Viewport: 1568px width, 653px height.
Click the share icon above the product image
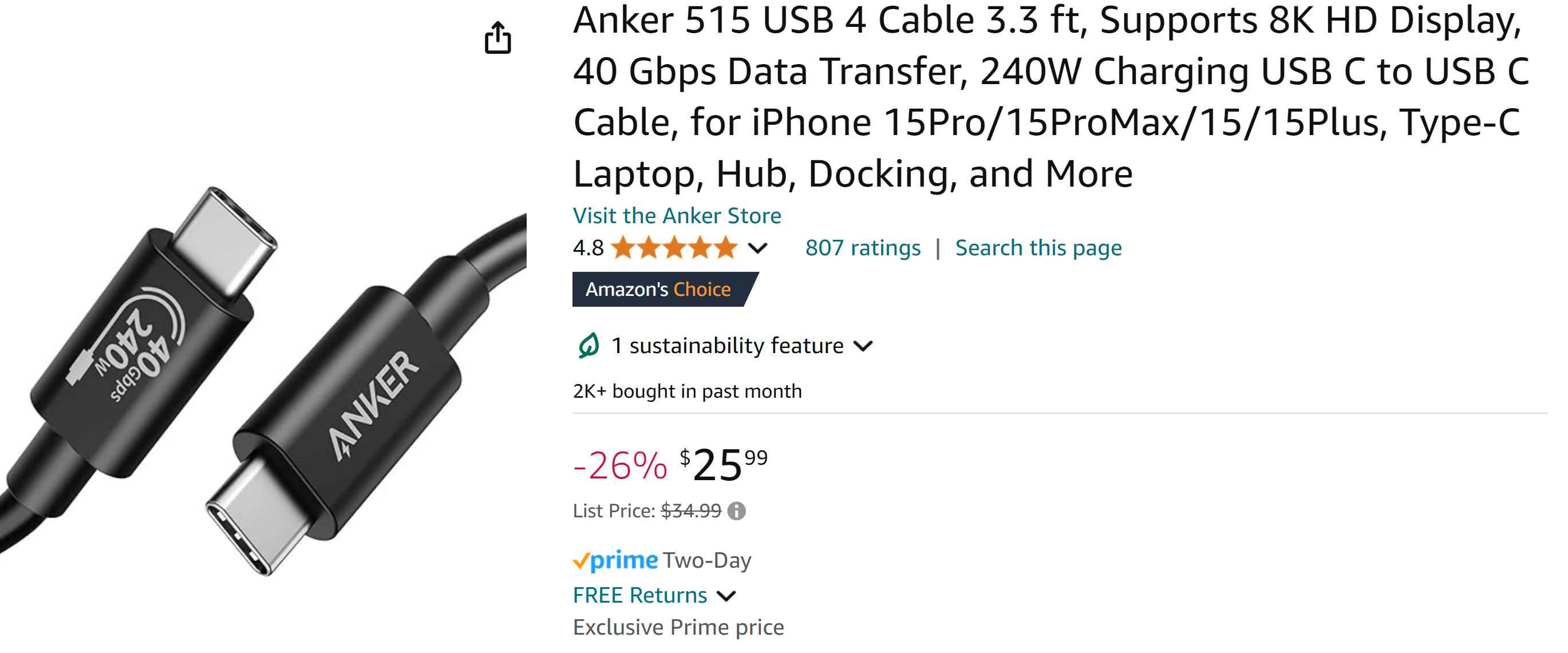[x=497, y=38]
